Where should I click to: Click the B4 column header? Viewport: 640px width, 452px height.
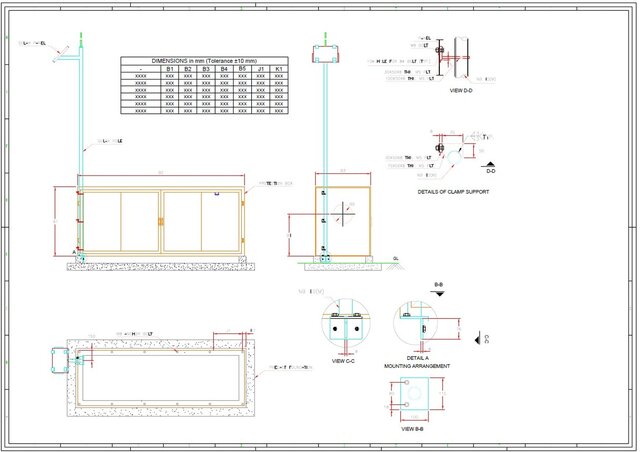[224, 70]
